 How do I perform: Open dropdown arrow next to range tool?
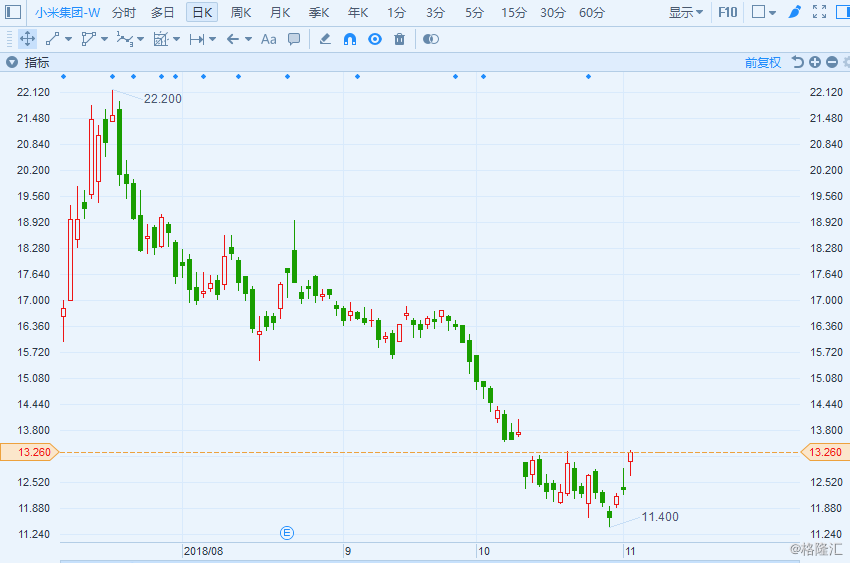(x=212, y=39)
